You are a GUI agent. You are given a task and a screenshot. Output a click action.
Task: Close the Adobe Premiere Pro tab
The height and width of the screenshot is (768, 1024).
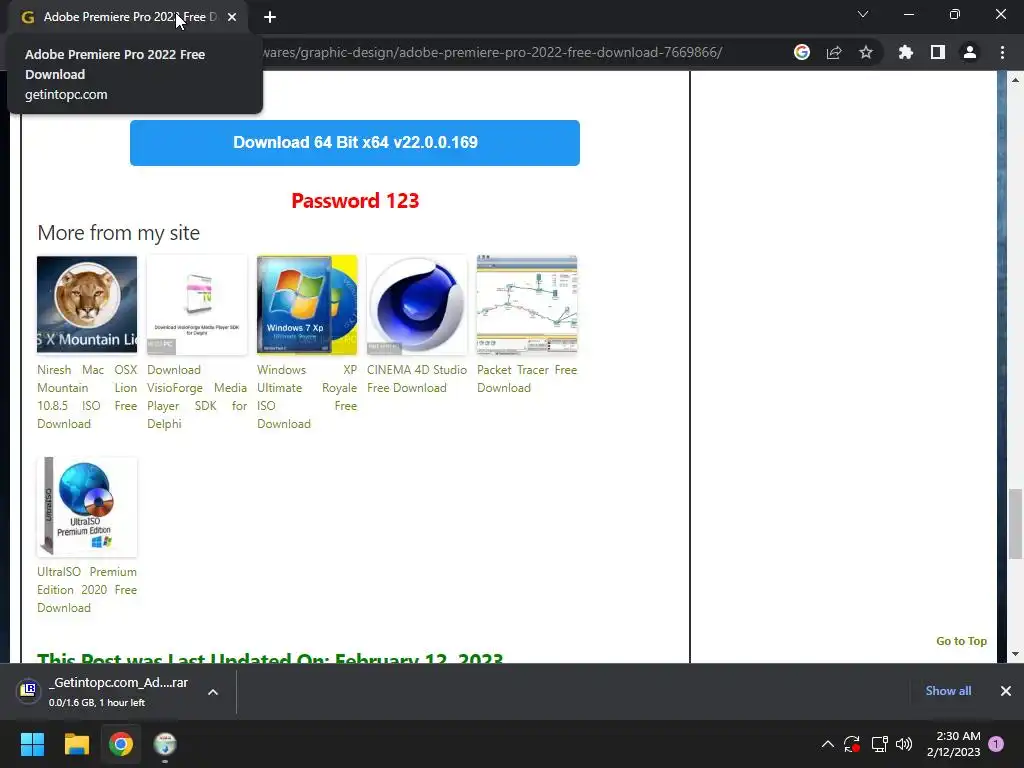232,17
